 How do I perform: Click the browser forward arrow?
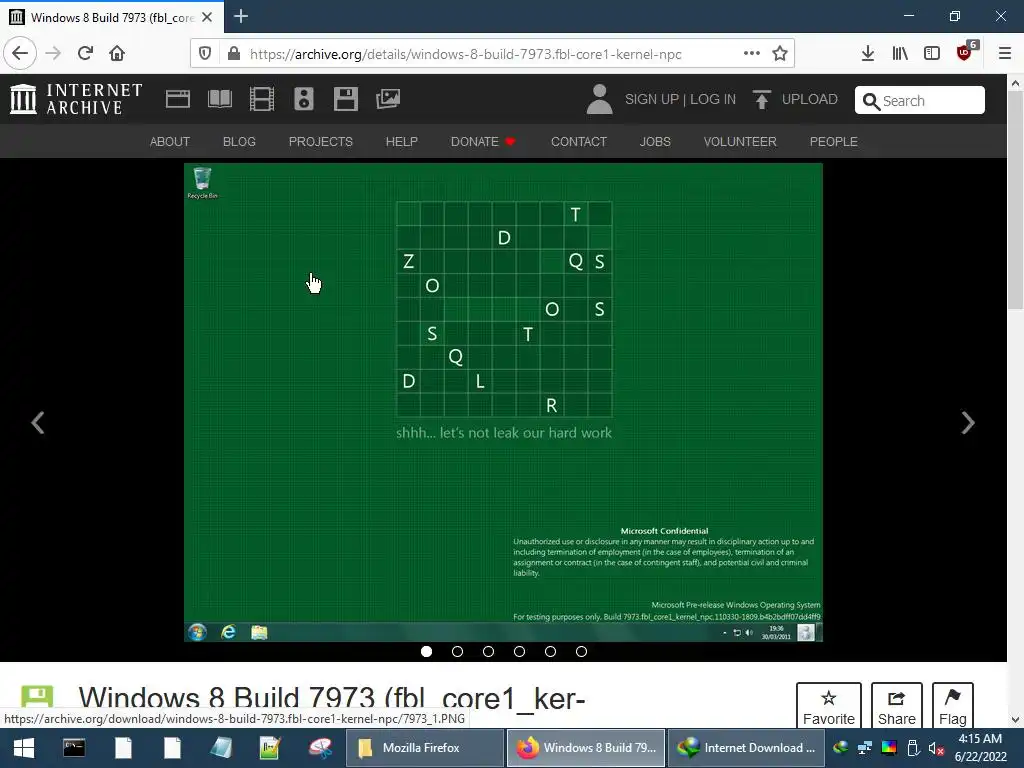click(x=53, y=54)
